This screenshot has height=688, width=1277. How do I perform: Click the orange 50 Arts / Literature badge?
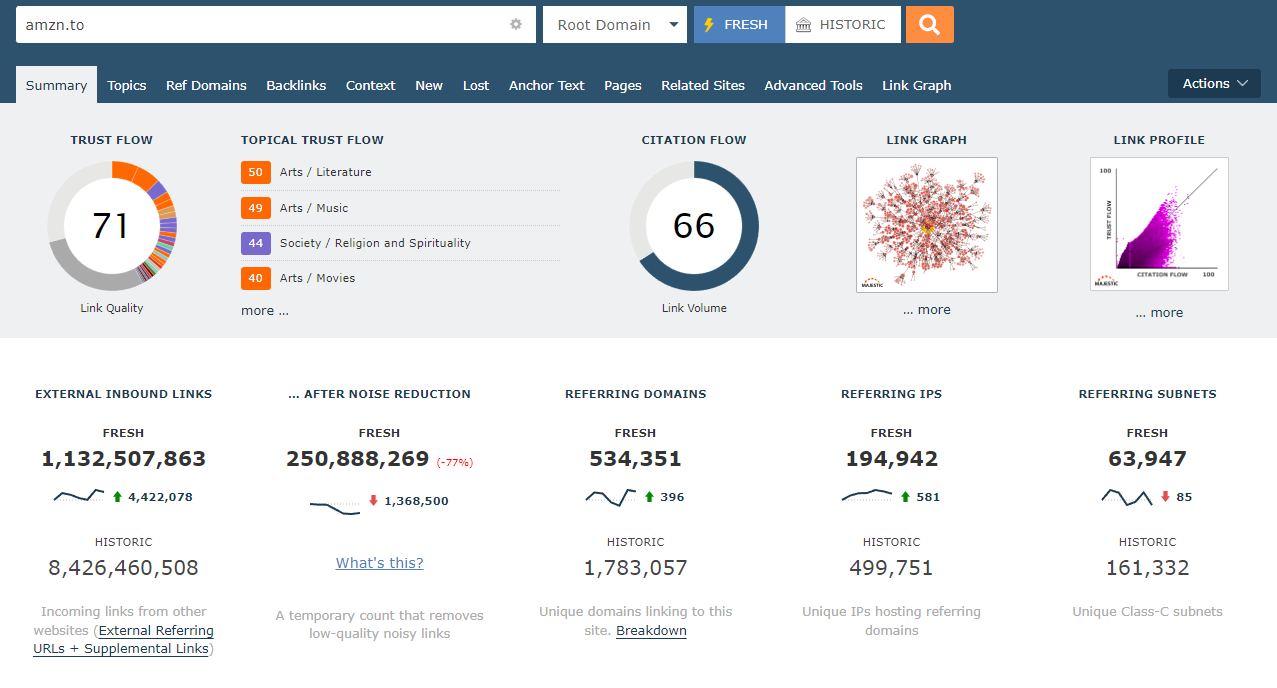(x=256, y=172)
